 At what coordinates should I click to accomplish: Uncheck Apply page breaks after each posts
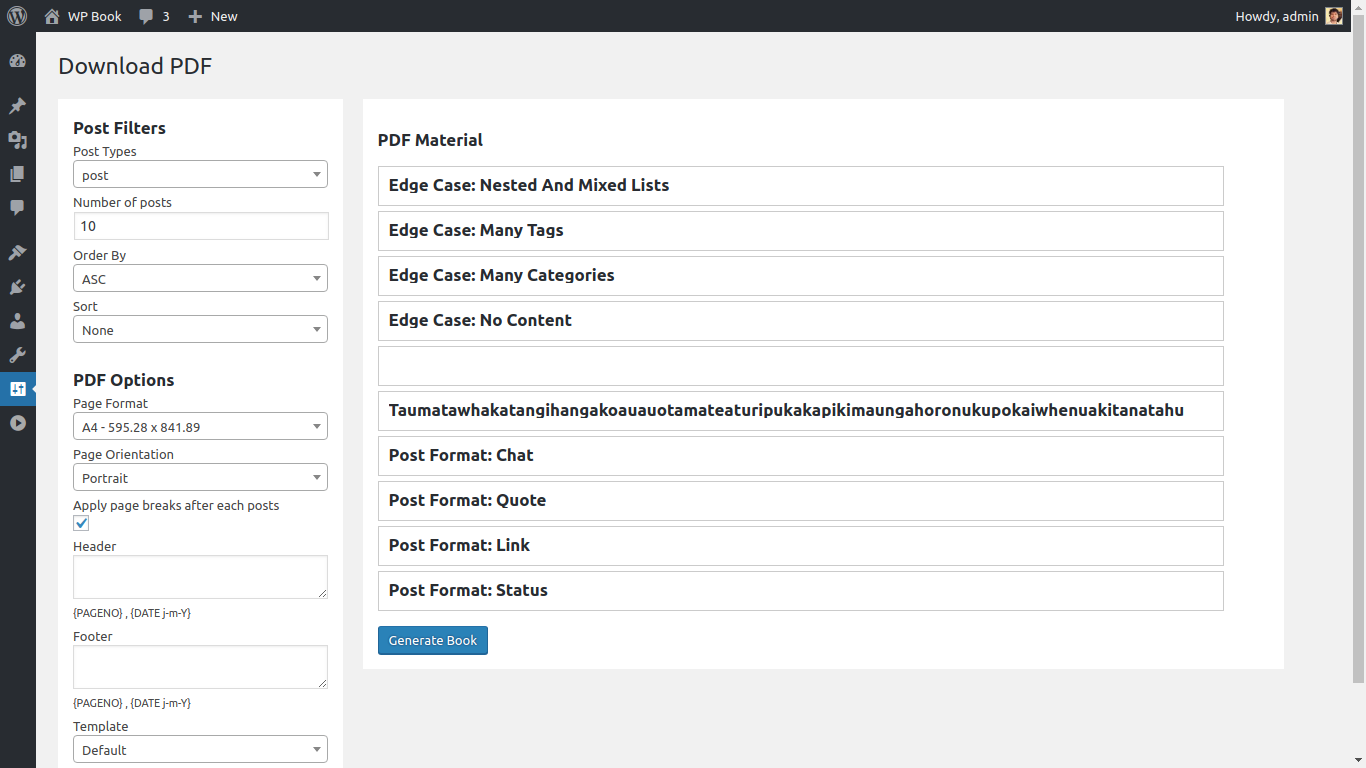click(81, 523)
